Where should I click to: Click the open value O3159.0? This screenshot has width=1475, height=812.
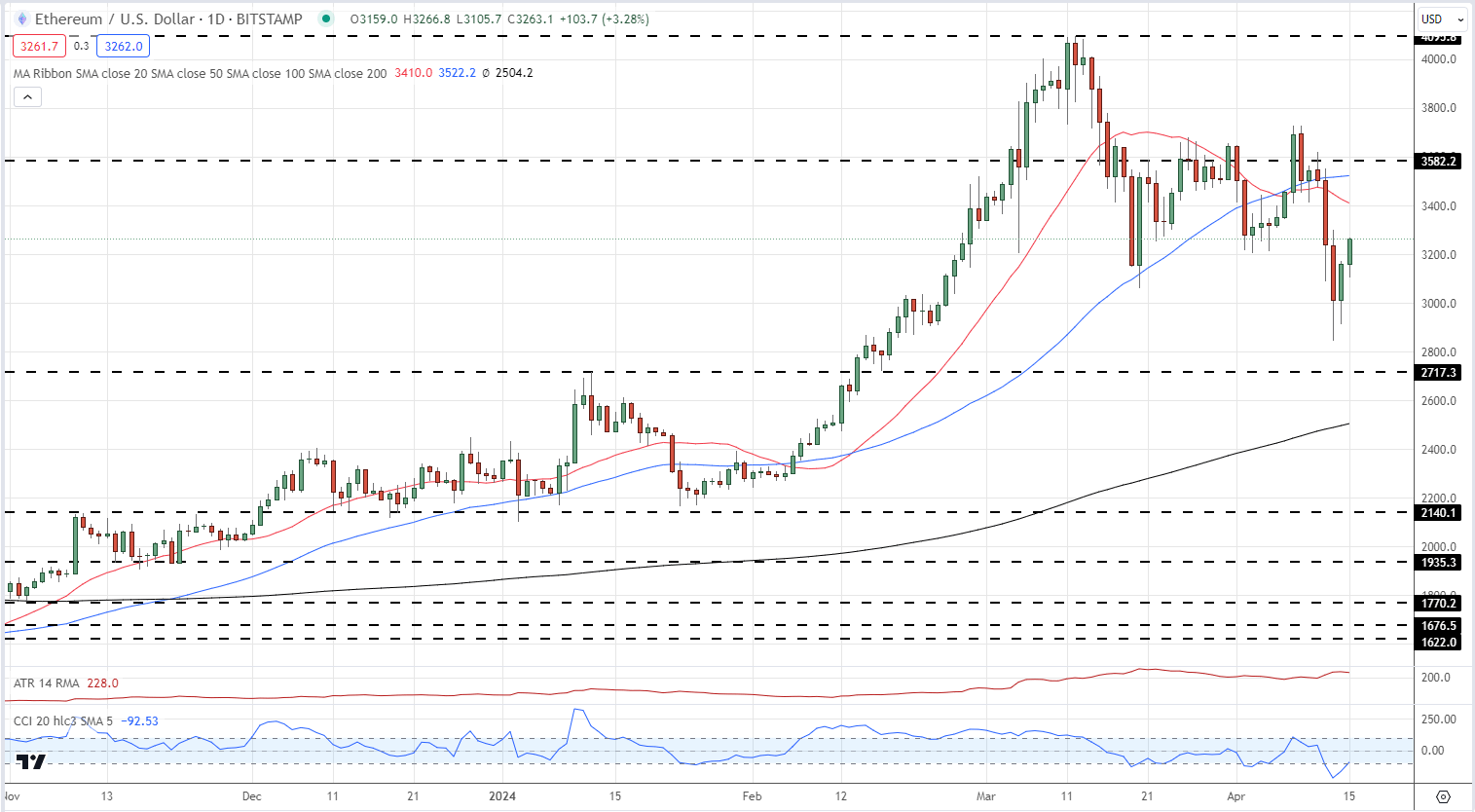point(374,18)
